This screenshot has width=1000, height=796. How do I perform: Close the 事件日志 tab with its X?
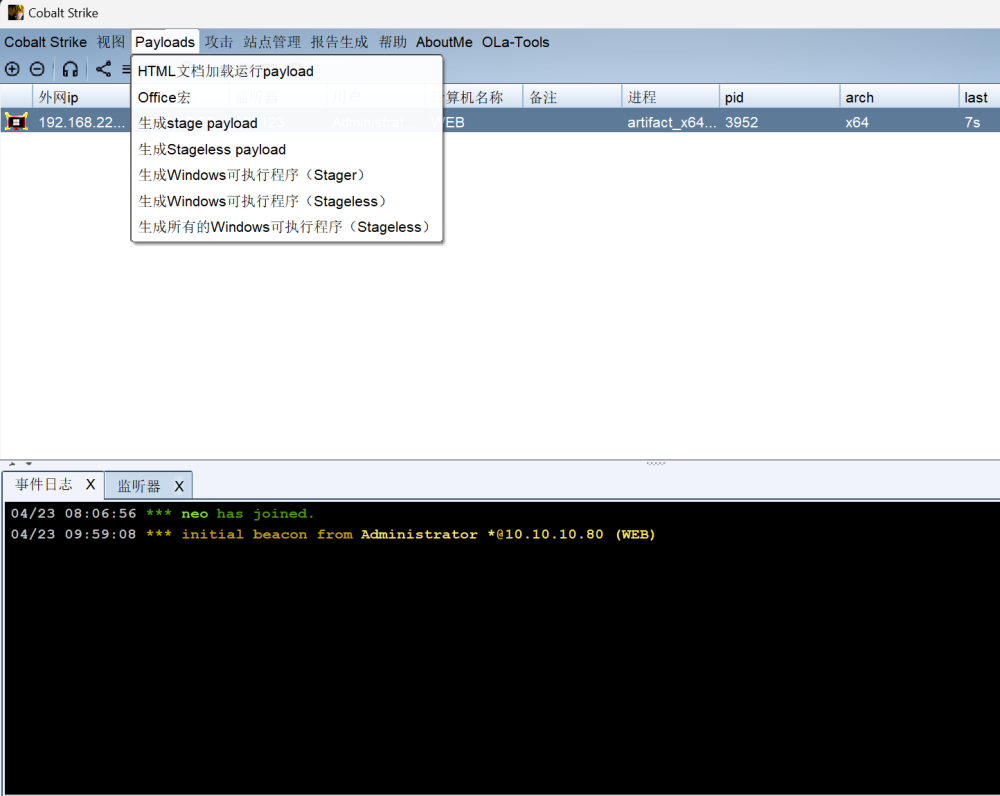click(x=90, y=485)
